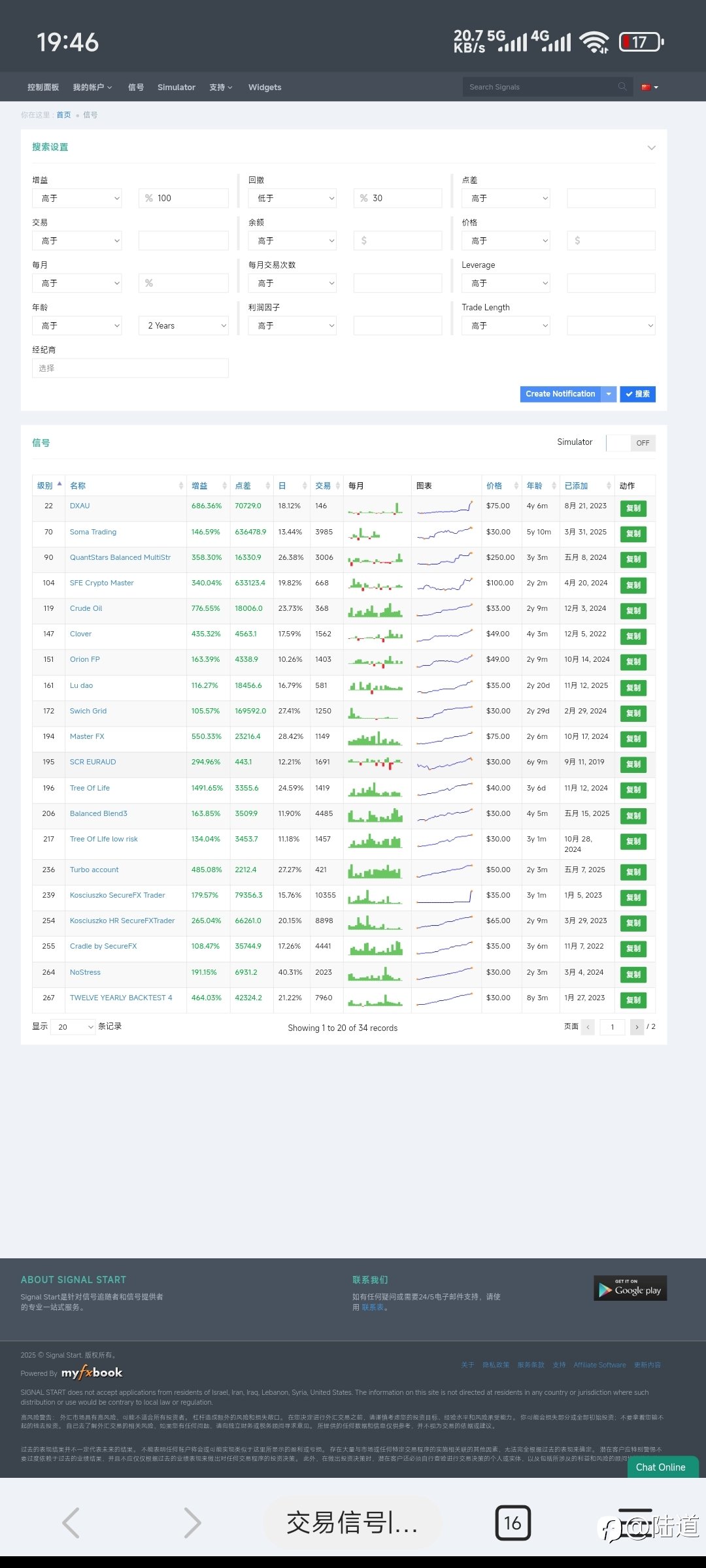Tap the browser address bar title 交易信号
This screenshot has width=706, height=1568.
(x=352, y=1523)
